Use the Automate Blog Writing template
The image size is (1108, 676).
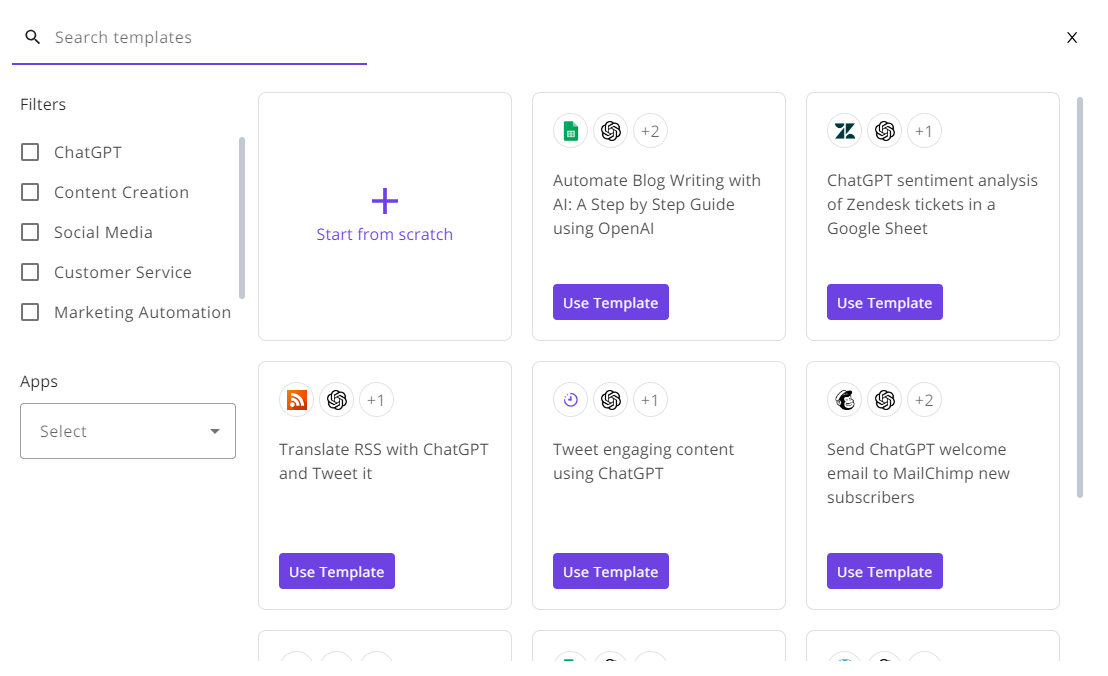pyautogui.click(x=611, y=303)
